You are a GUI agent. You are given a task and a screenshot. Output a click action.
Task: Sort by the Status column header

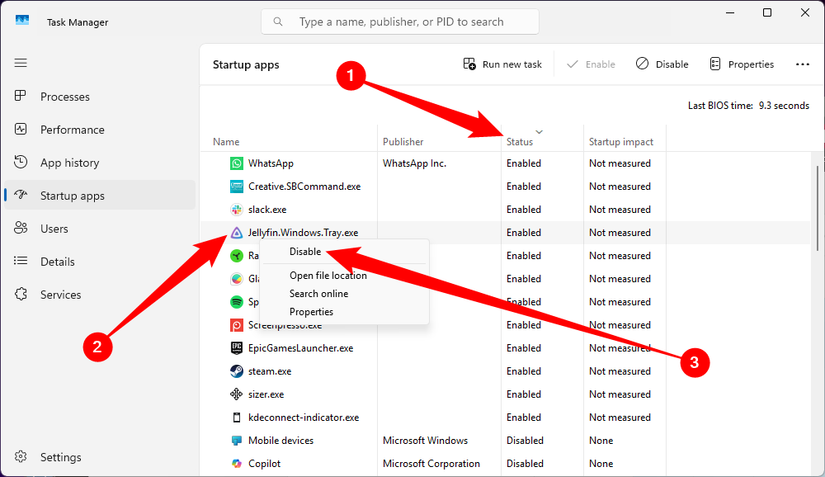[x=520, y=142]
